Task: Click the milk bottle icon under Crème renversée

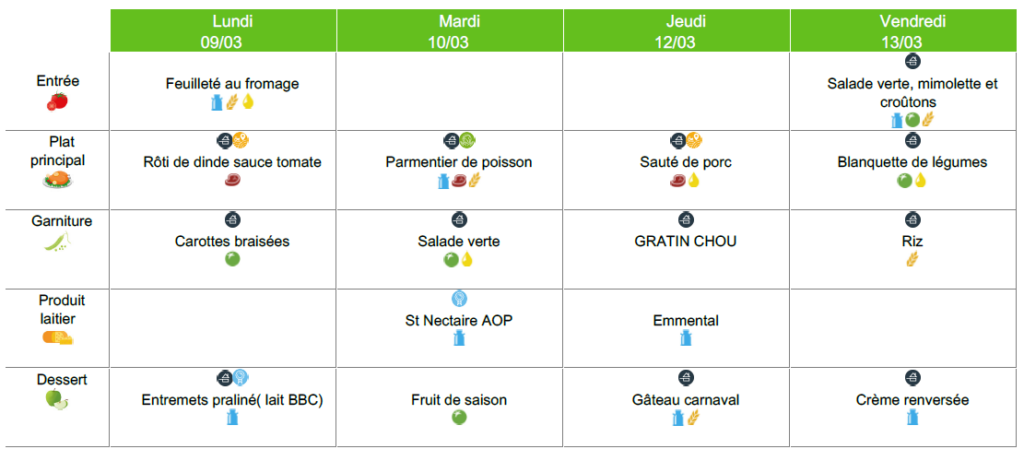Action: pyautogui.click(x=912, y=418)
